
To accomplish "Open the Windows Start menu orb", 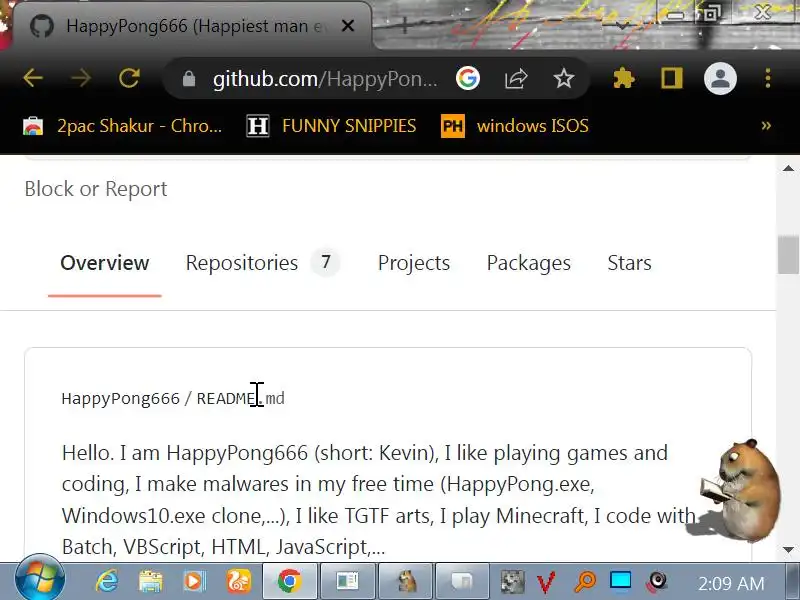I will [40, 579].
